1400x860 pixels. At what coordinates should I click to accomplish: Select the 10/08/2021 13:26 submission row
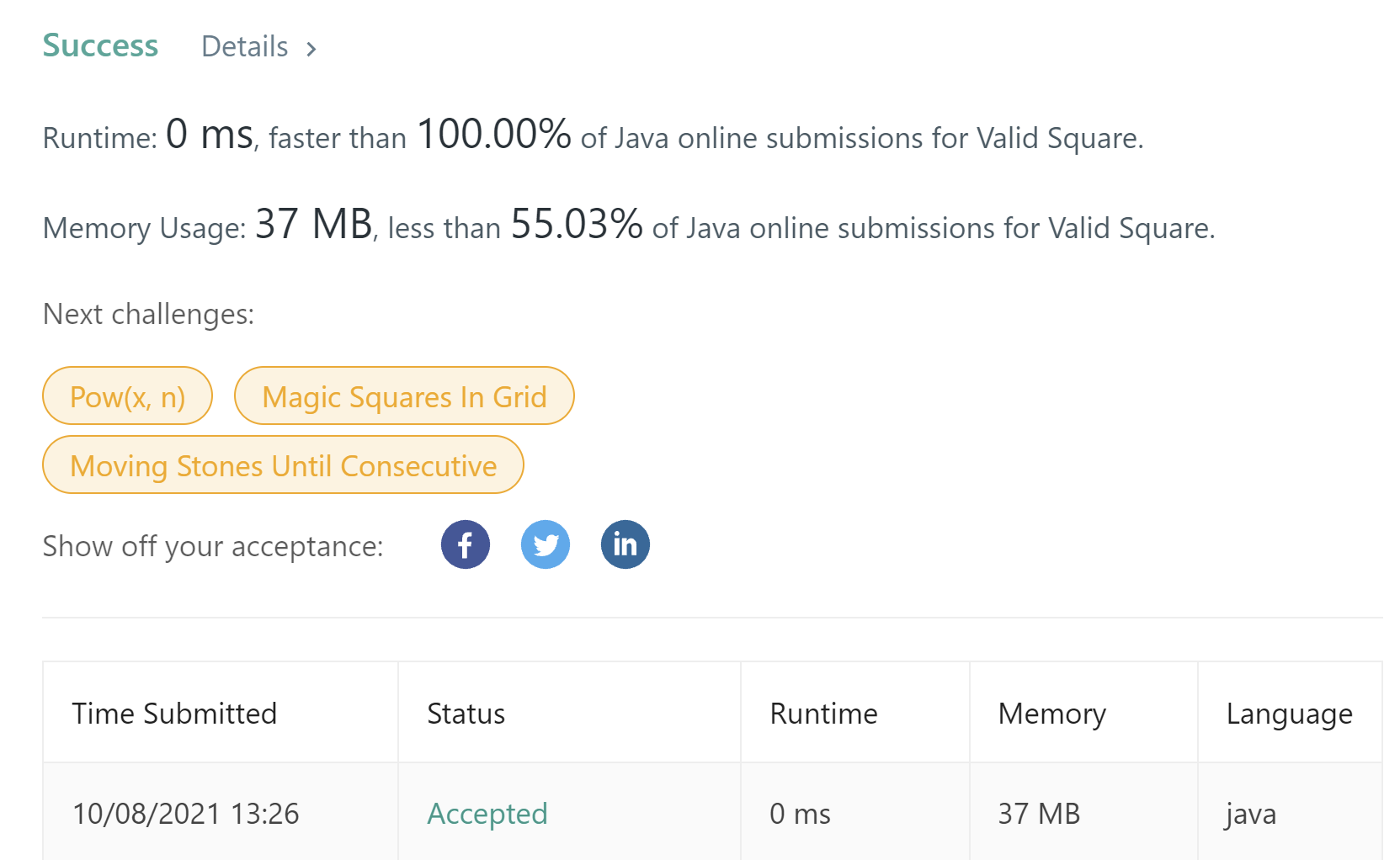coord(712,812)
